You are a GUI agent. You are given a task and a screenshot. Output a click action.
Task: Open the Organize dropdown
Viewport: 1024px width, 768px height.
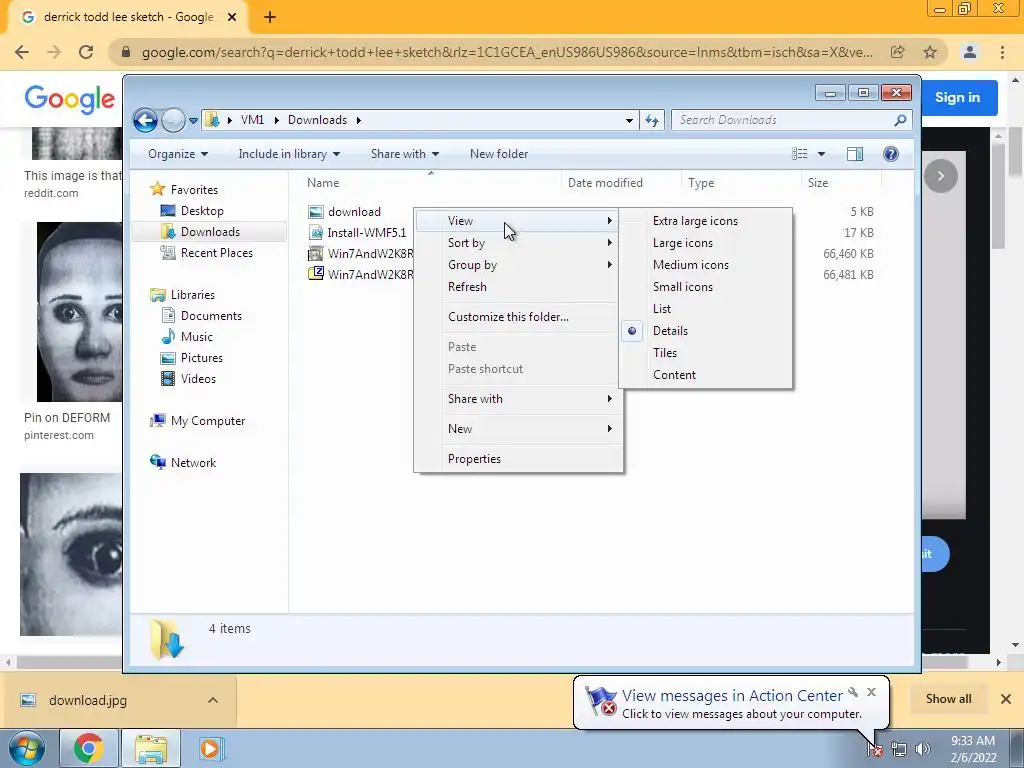pos(178,154)
